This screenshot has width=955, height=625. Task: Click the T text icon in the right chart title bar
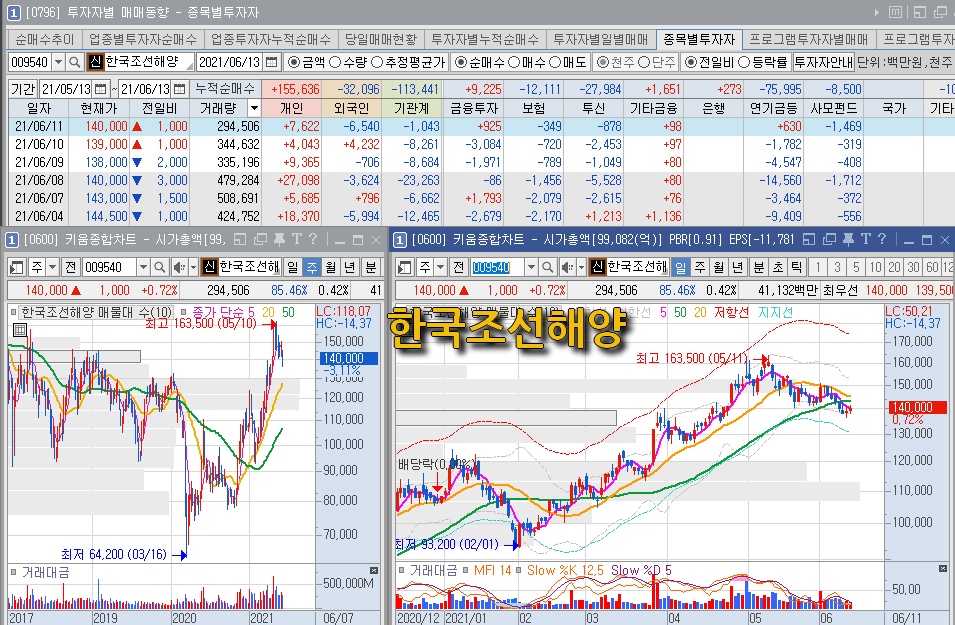[x=865, y=239]
